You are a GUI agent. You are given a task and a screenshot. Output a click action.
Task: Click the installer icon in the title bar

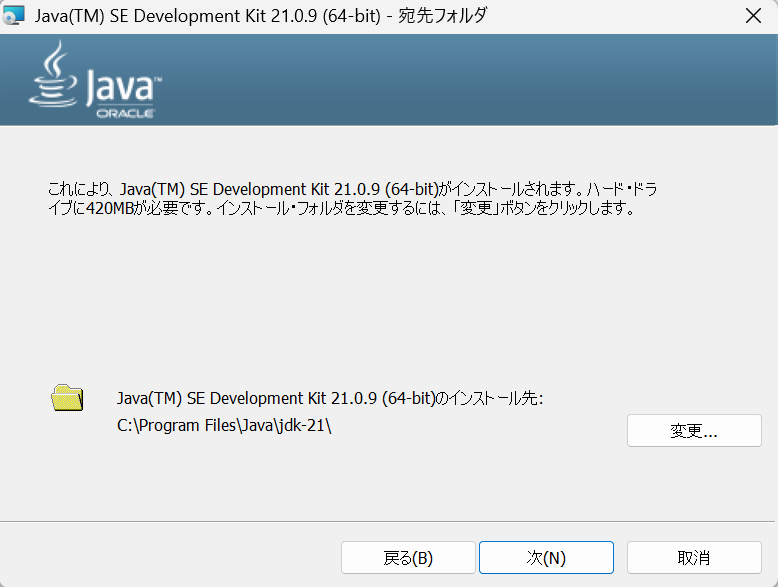pyautogui.click(x=14, y=16)
